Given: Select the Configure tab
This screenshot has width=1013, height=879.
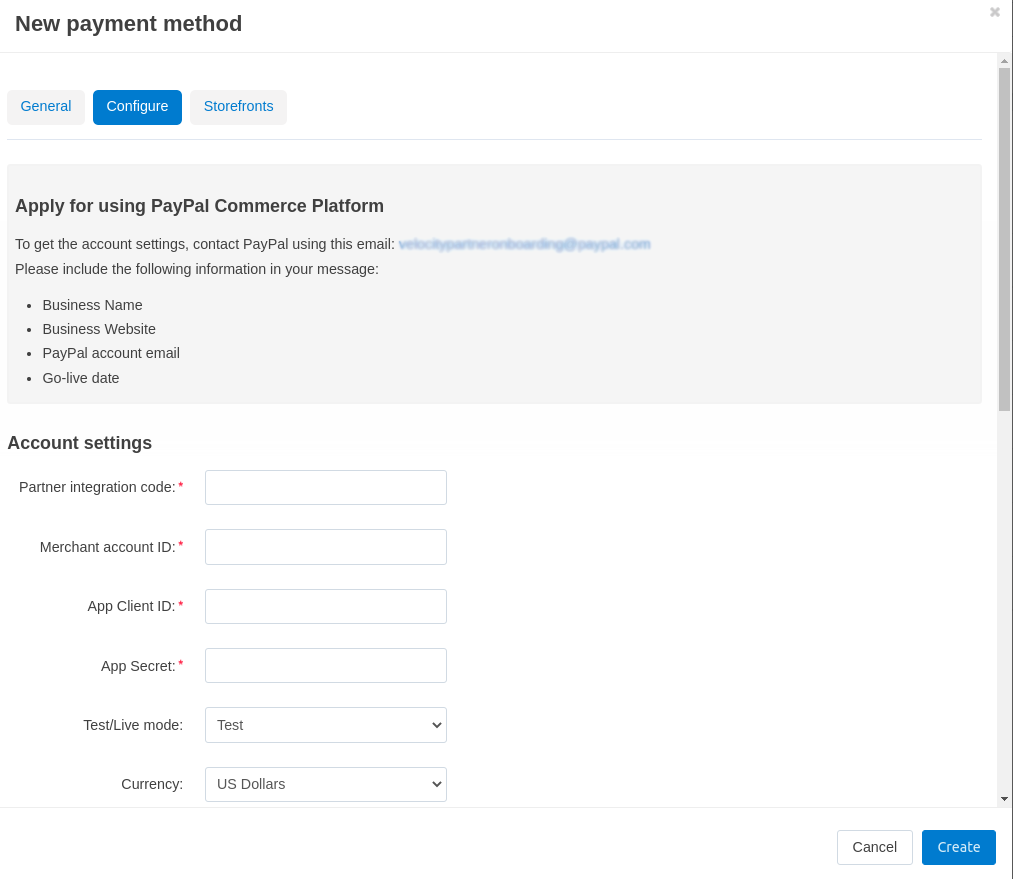Looking at the screenshot, I should coord(137,107).
